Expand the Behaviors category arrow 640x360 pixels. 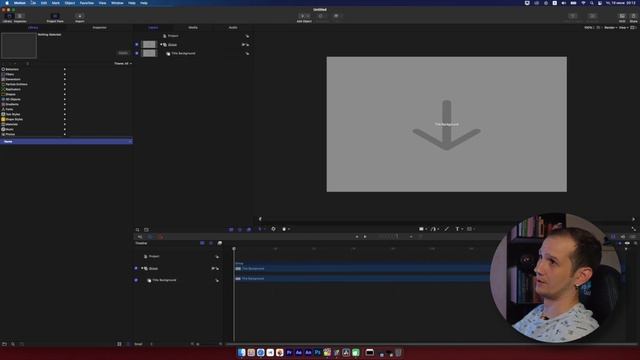pos(64,69)
